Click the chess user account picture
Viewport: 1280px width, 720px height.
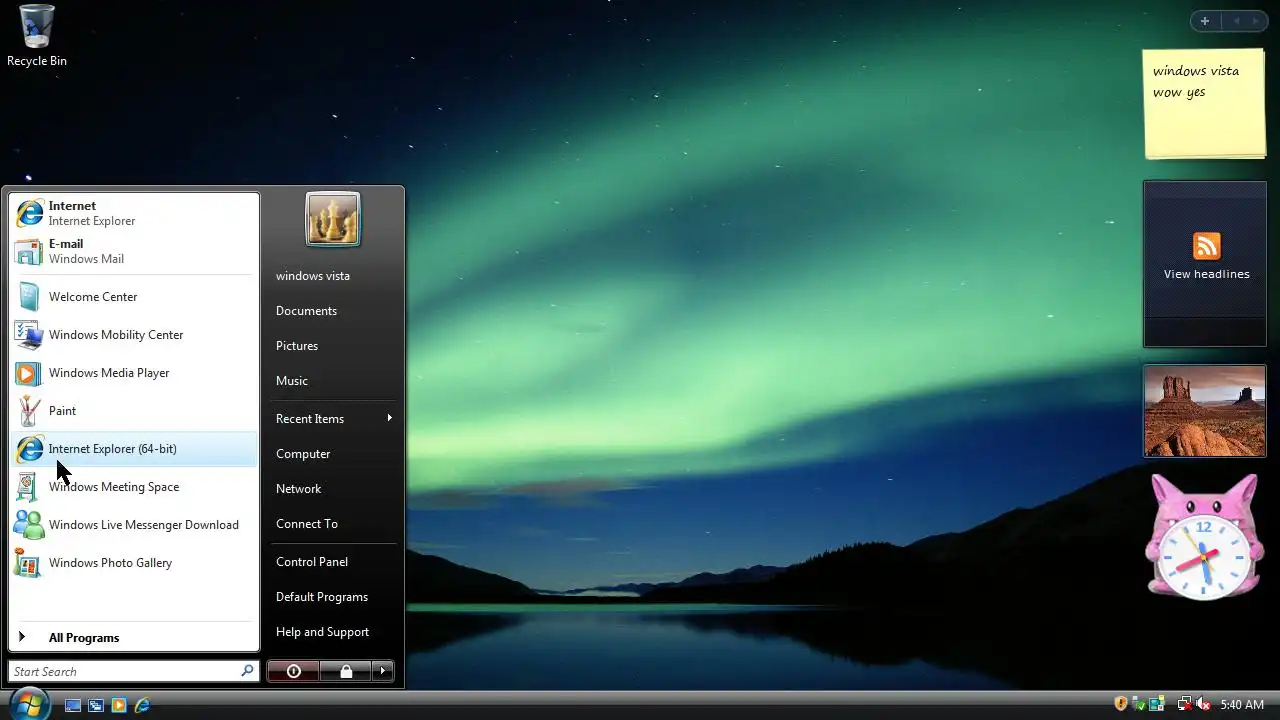[333, 219]
